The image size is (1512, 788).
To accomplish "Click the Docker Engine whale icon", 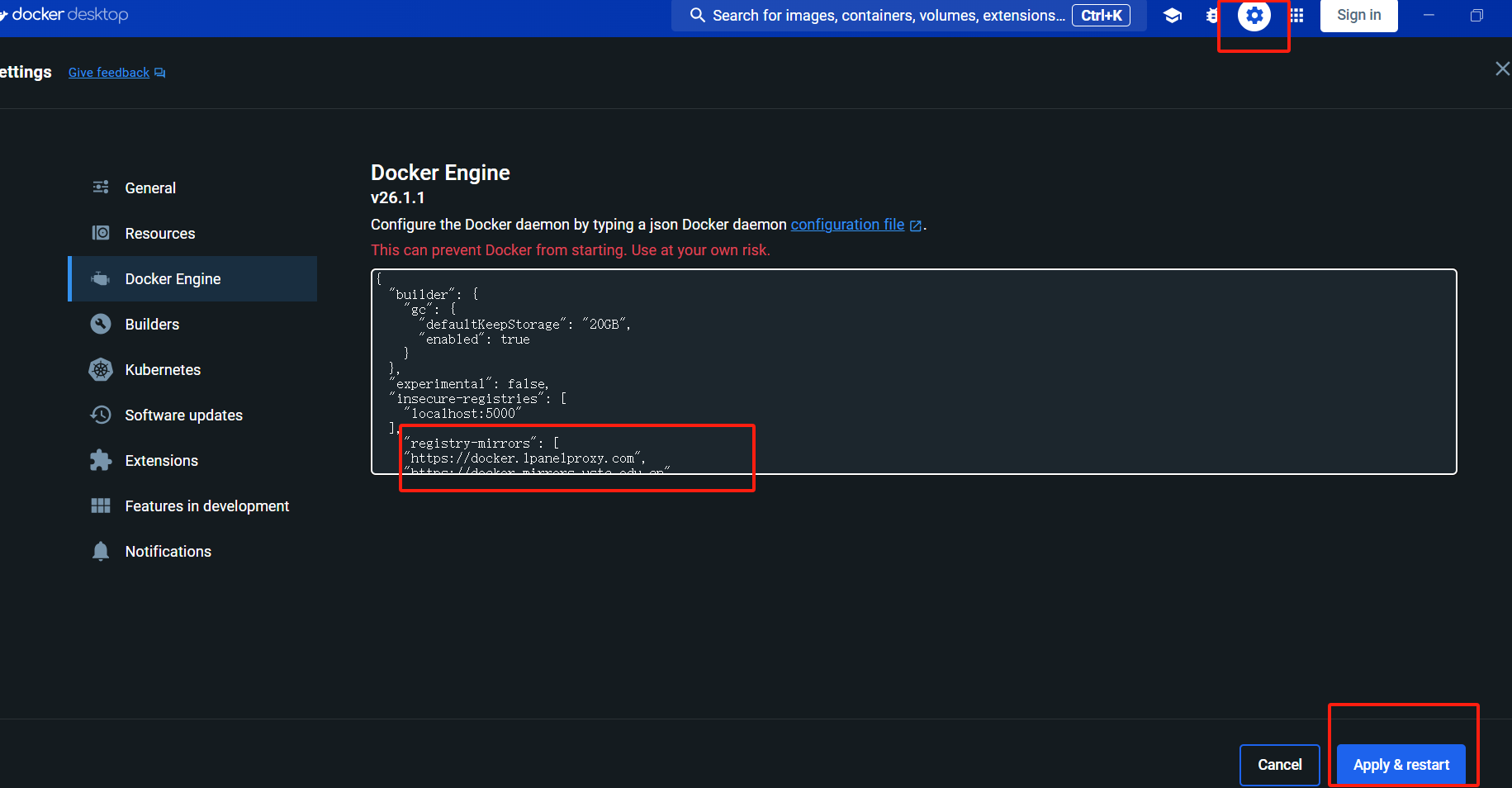I will tap(101, 278).
